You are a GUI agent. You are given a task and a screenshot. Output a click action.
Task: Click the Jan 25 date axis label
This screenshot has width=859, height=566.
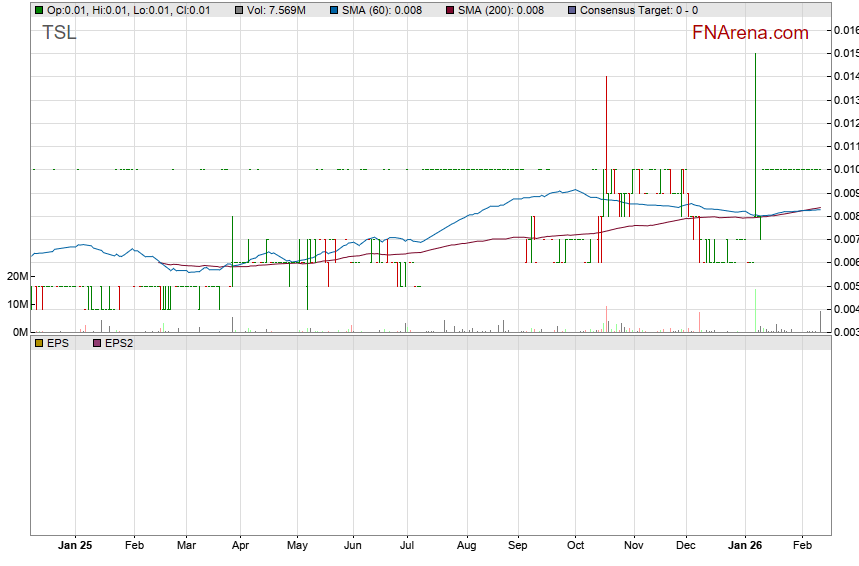click(75, 546)
